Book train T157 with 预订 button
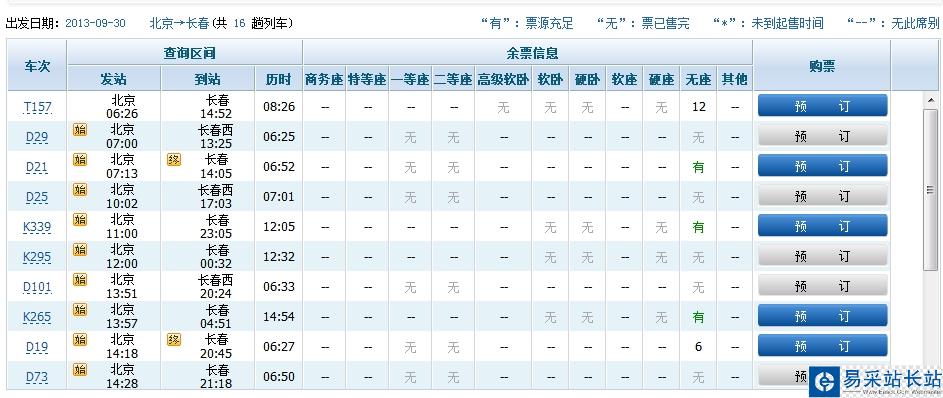The width and height of the screenshot is (943, 398). point(823,106)
